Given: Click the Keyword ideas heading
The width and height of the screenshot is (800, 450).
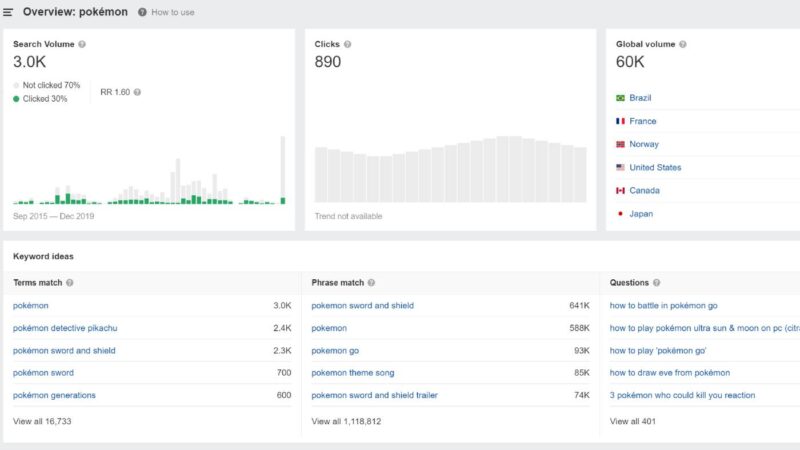Looking at the screenshot, I should [43, 257].
